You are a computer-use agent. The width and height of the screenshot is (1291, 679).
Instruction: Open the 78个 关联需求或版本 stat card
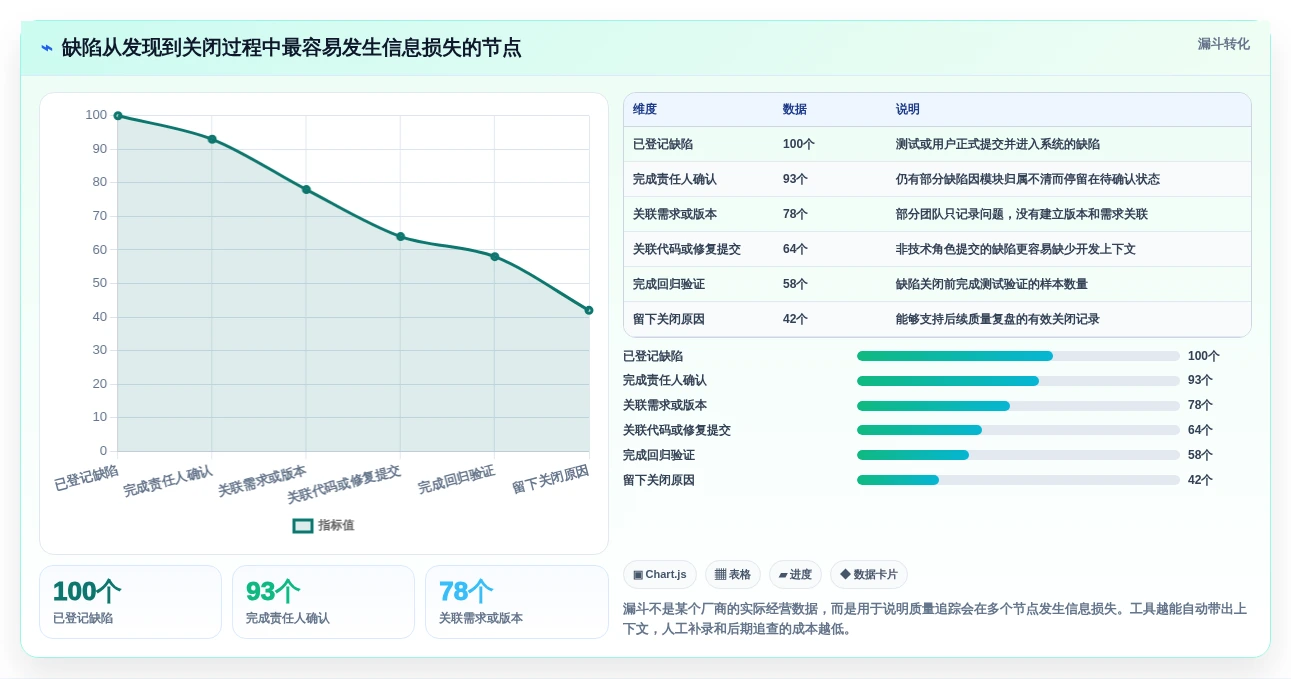coord(517,602)
